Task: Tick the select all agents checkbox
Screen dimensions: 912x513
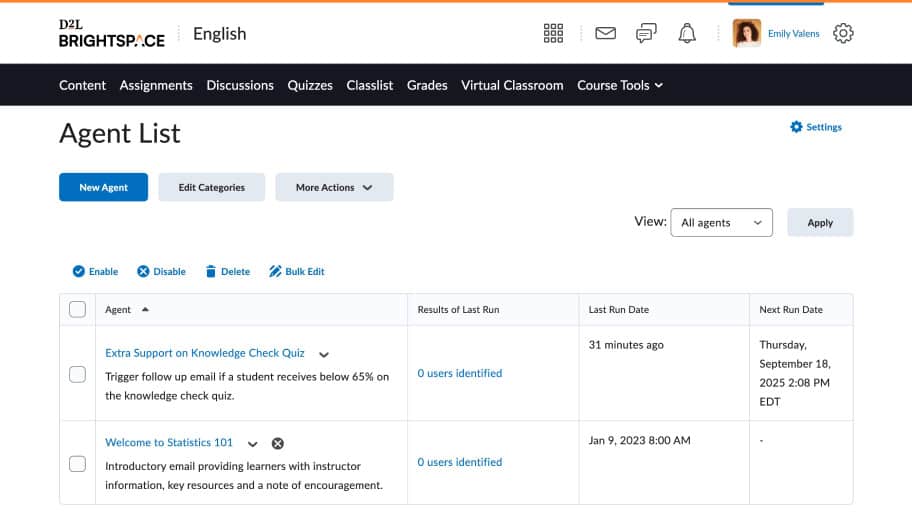Action: click(77, 309)
